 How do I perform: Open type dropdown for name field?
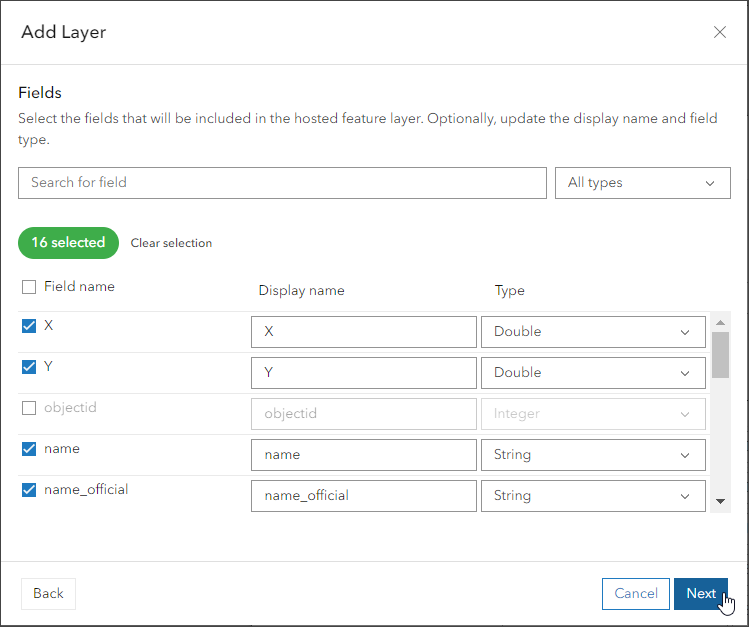pyautogui.click(x=593, y=455)
